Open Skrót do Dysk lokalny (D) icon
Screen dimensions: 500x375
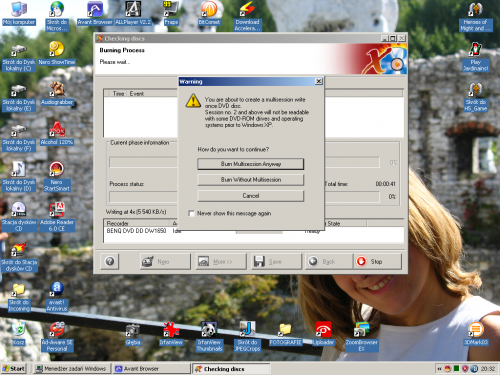tap(19, 177)
